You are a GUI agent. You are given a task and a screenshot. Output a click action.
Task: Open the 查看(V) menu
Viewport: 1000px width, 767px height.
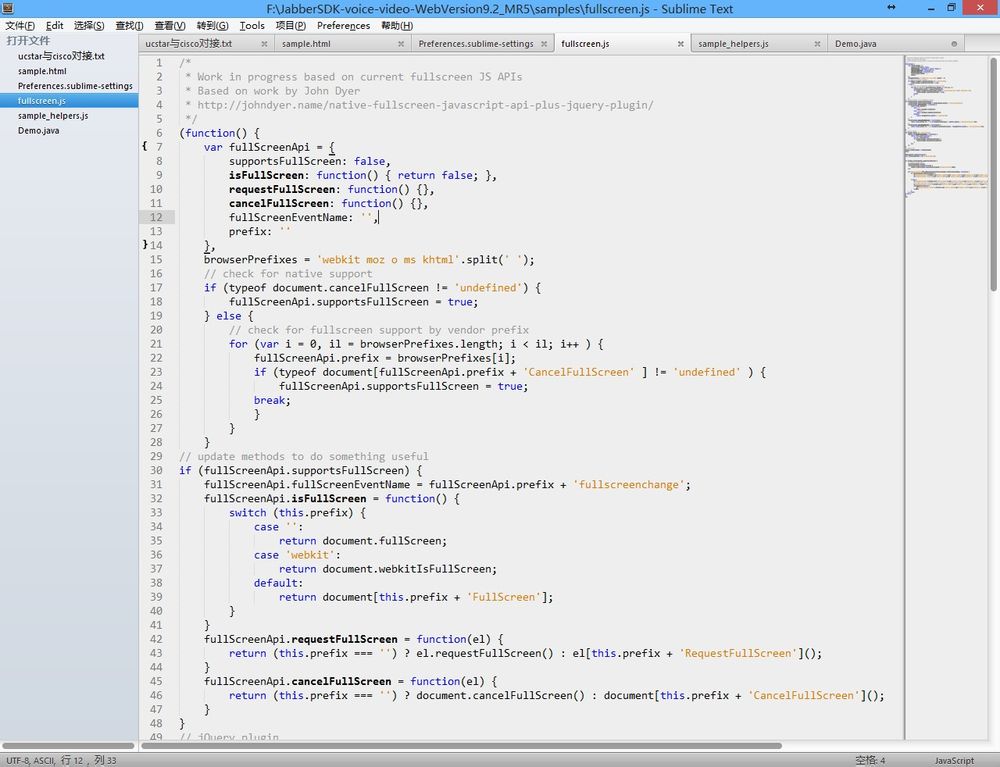(x=170, y=26)
